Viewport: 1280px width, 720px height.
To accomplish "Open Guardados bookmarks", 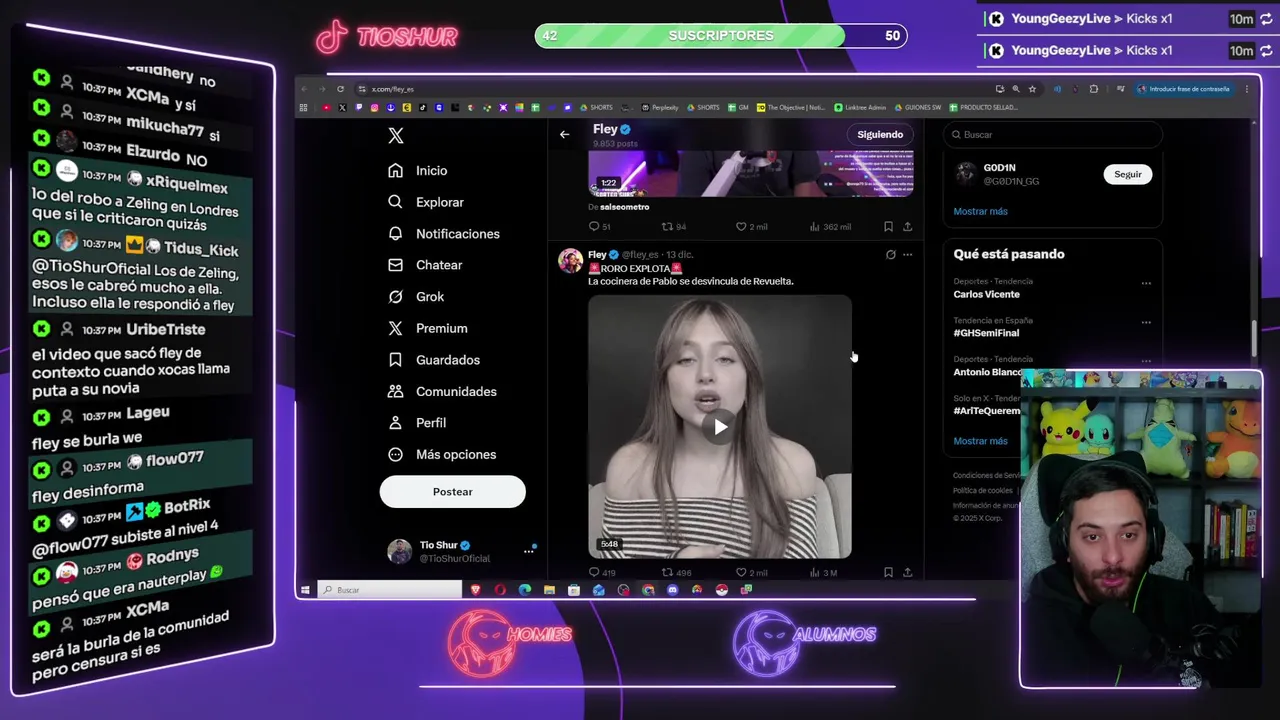I will pyautogui.click(x=434, y=360).
